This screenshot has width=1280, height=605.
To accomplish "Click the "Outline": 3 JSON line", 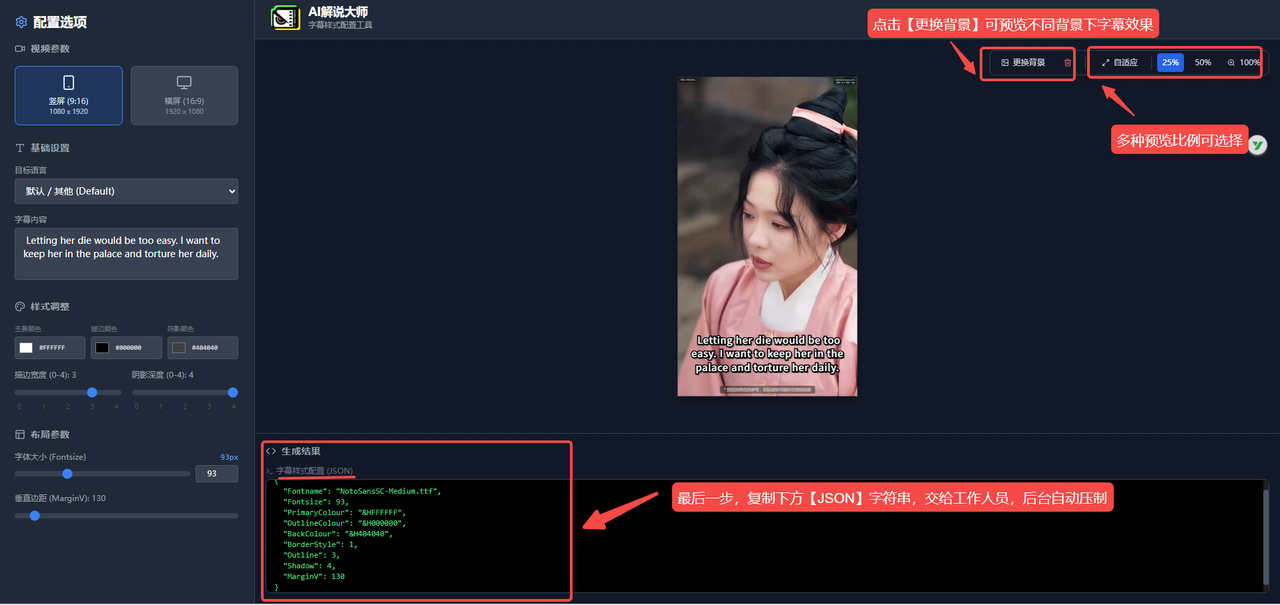I will pyautogui.click(x=311, y=555).
